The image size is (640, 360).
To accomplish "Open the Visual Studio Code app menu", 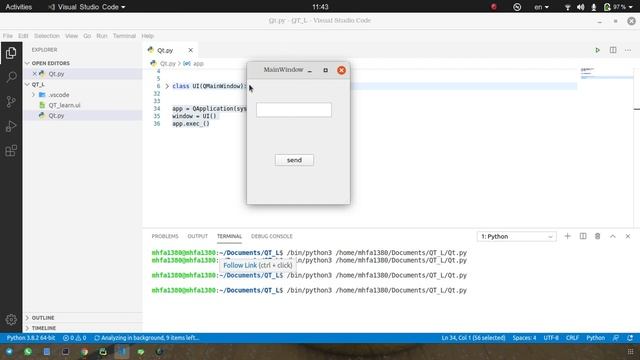I will [x=87, y=7].
